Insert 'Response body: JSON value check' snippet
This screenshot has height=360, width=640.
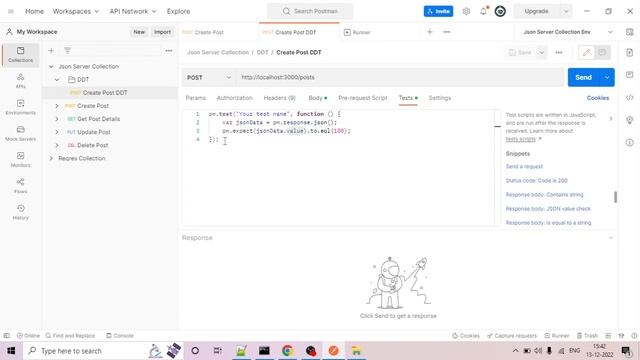point(548,209)
